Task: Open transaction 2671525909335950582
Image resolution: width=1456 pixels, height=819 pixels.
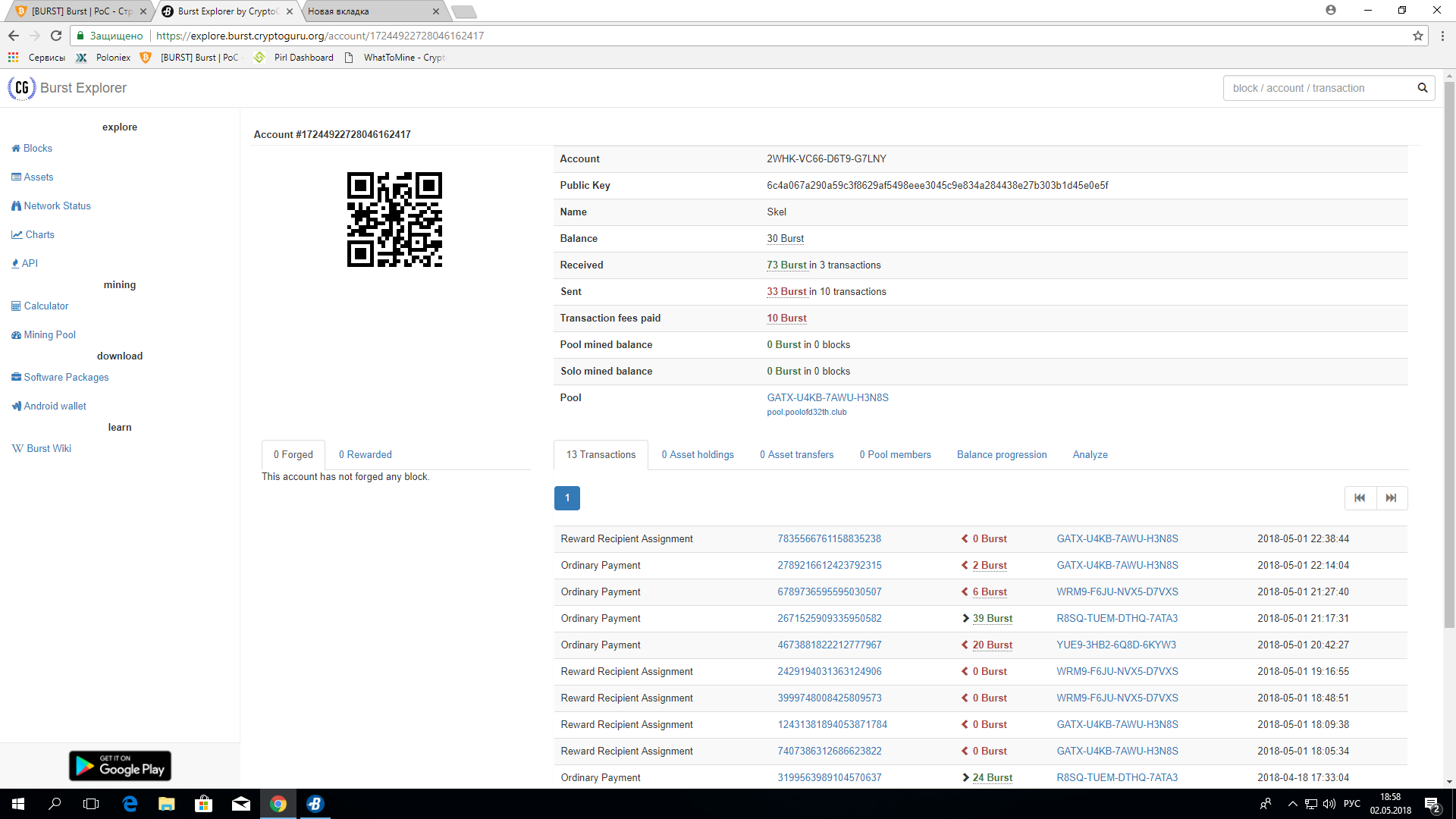Action: (x=829, y=619)
